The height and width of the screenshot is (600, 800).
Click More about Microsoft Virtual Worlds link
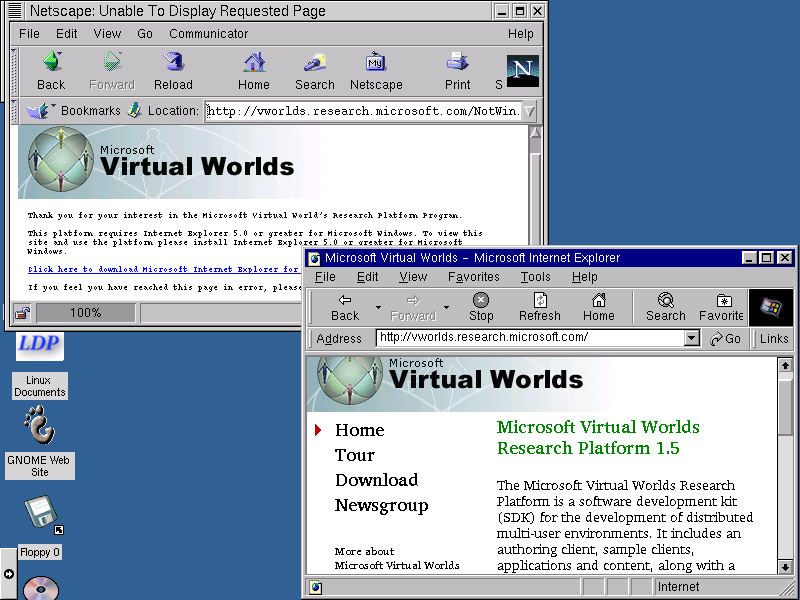tap(397, 558)
